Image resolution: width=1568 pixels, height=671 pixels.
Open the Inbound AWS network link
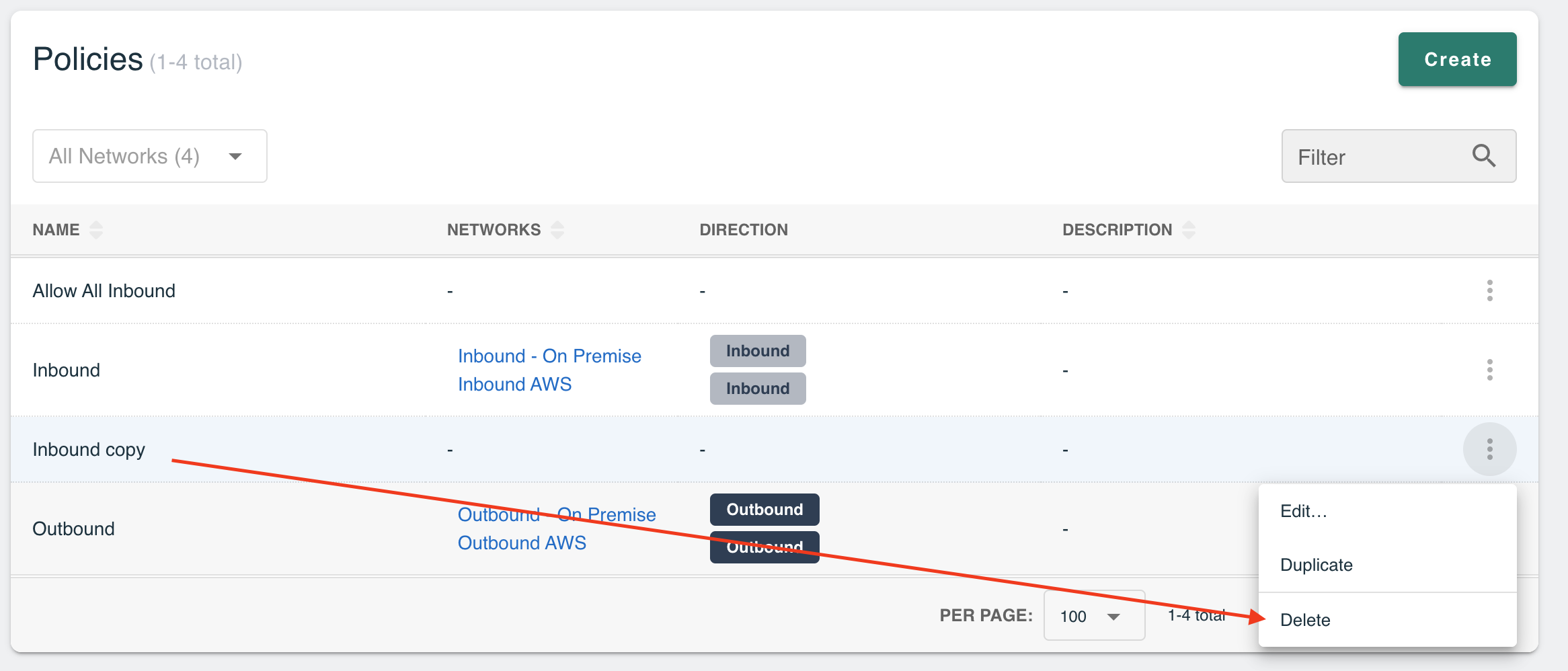tap(514, 384)
